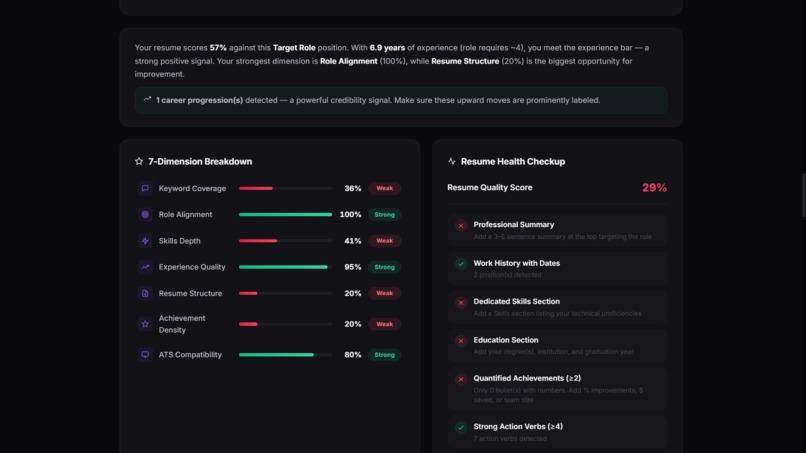Click the Weak badge on Keyword Coverage
This screenshot has height=453, width=806.
(x=384, y=188)
